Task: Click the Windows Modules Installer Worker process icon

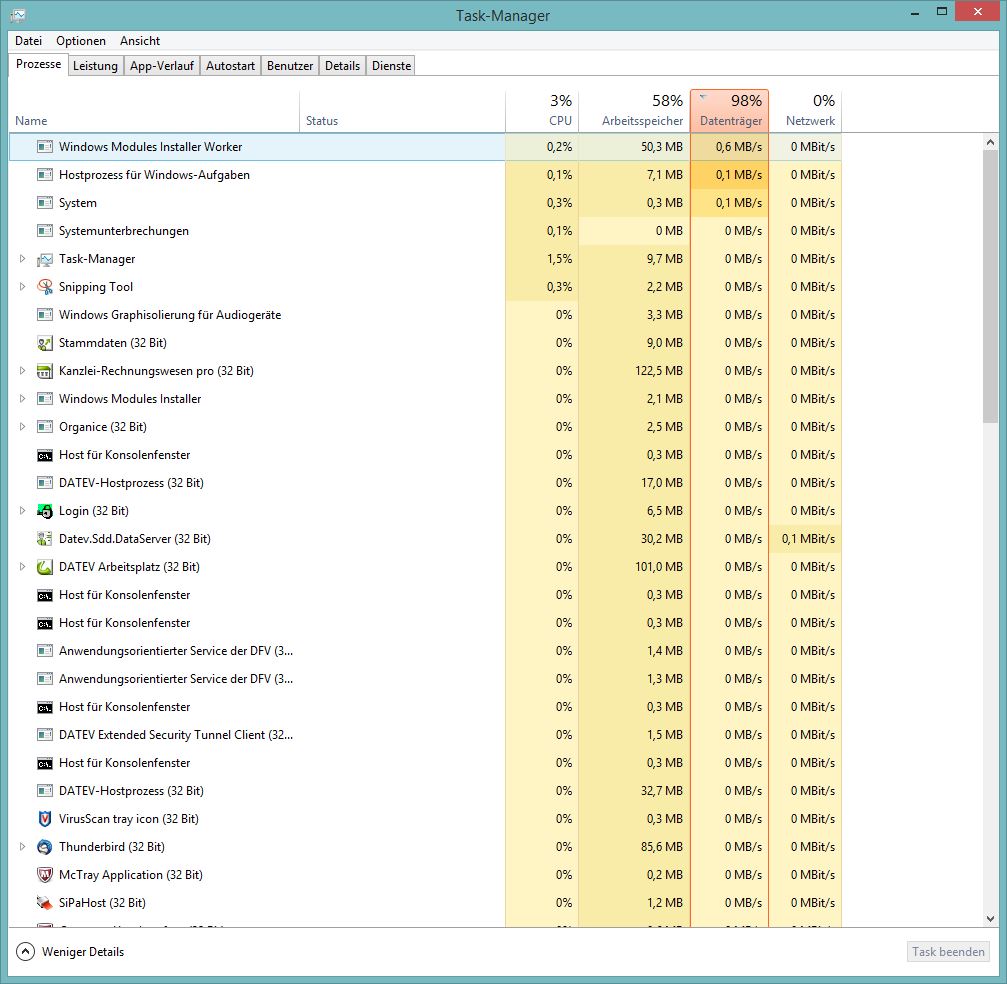Action: tap(44, 147)
